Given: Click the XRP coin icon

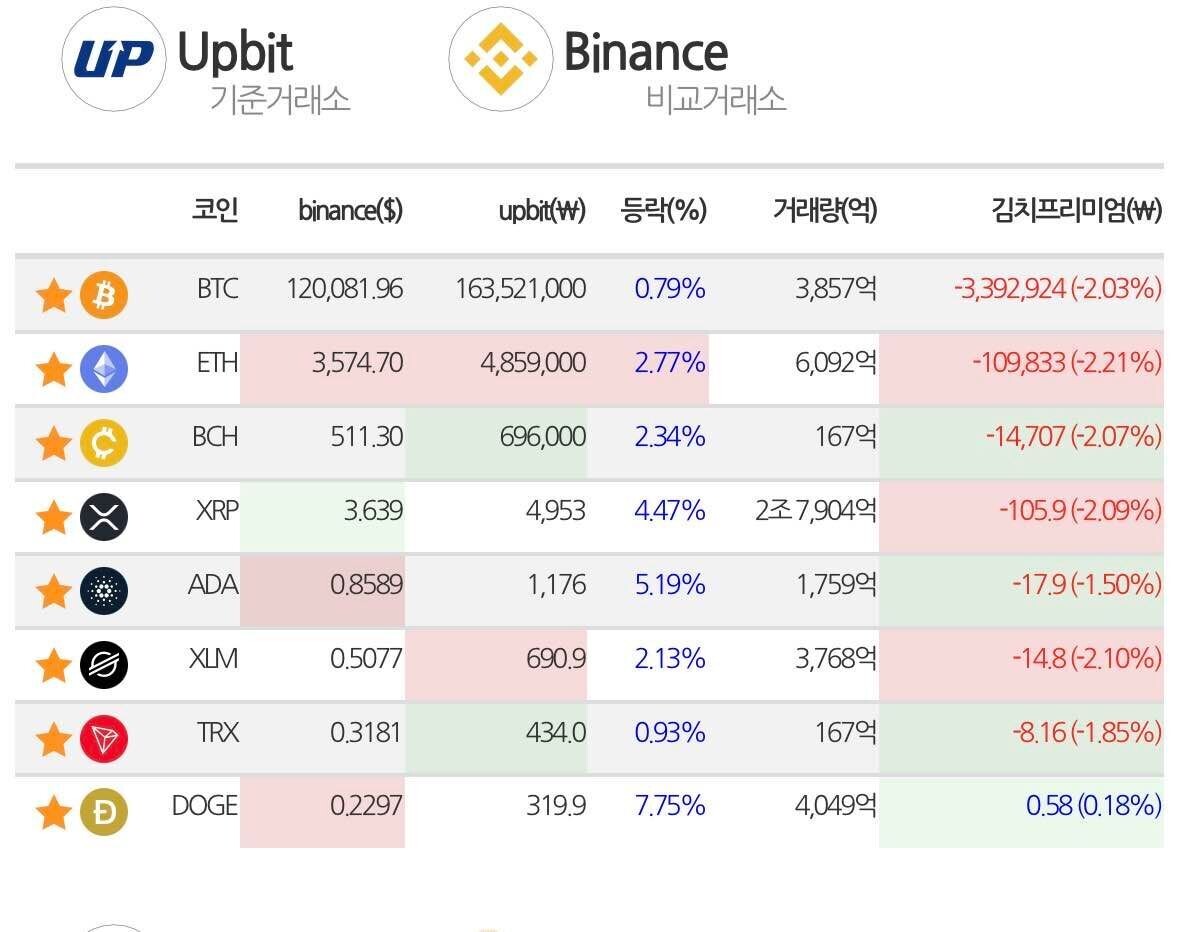Looking at the screenshot, I should pyautogui.click(x=104, y=517).
